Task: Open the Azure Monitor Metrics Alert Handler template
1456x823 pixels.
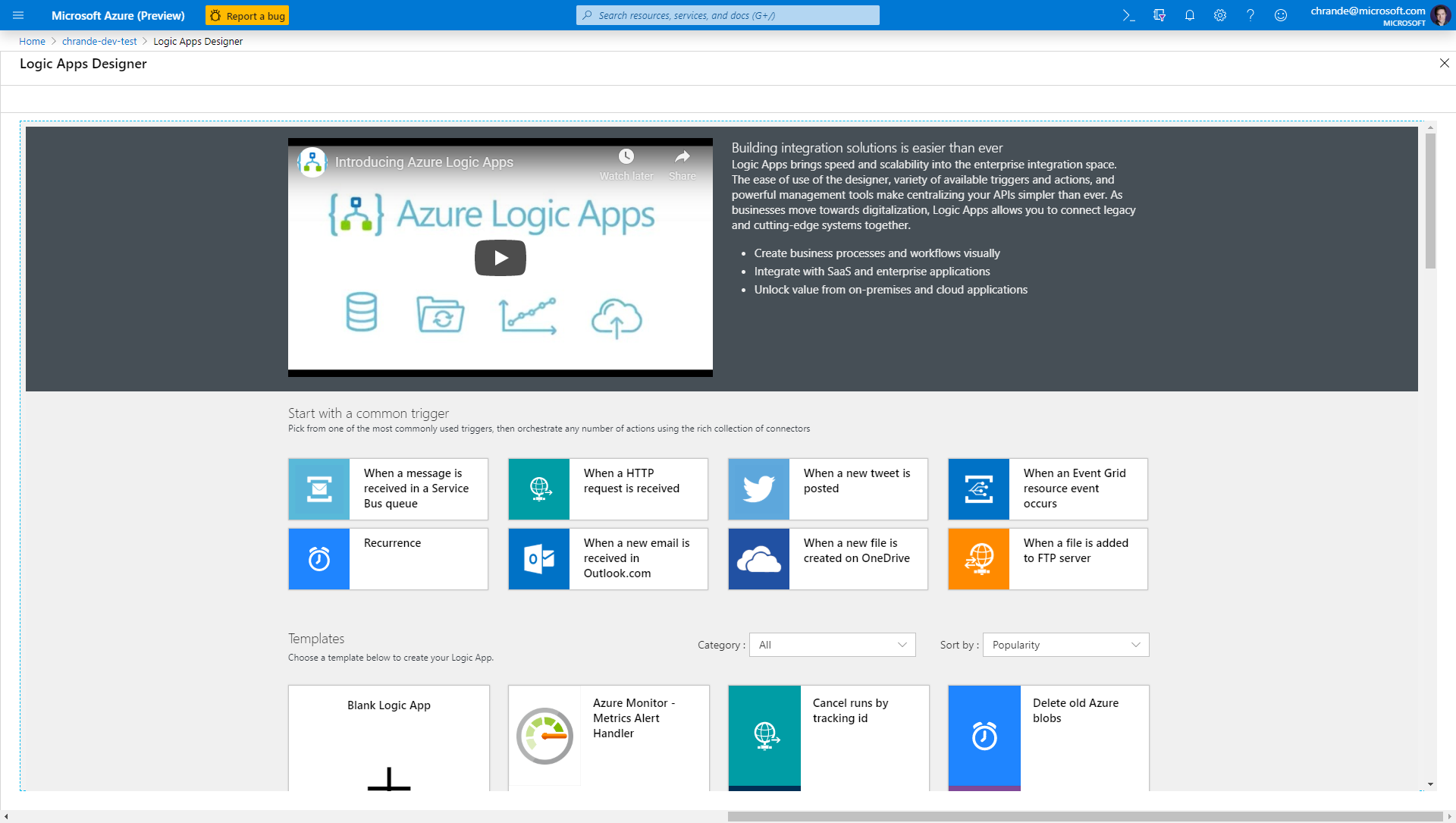Action: [x=608, y=738]
